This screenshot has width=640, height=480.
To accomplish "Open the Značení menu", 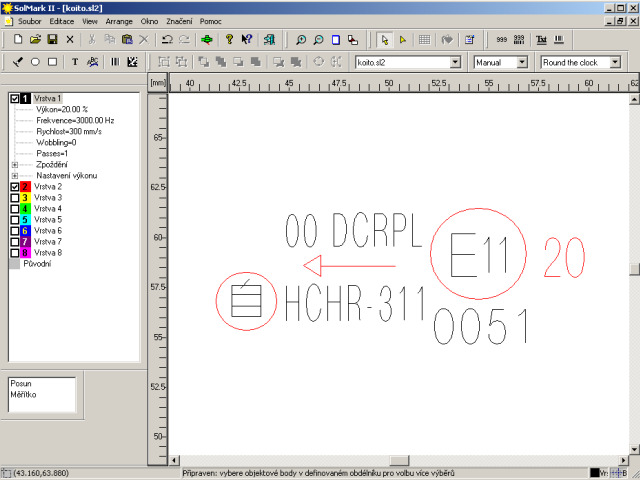I will click(178, 20).
